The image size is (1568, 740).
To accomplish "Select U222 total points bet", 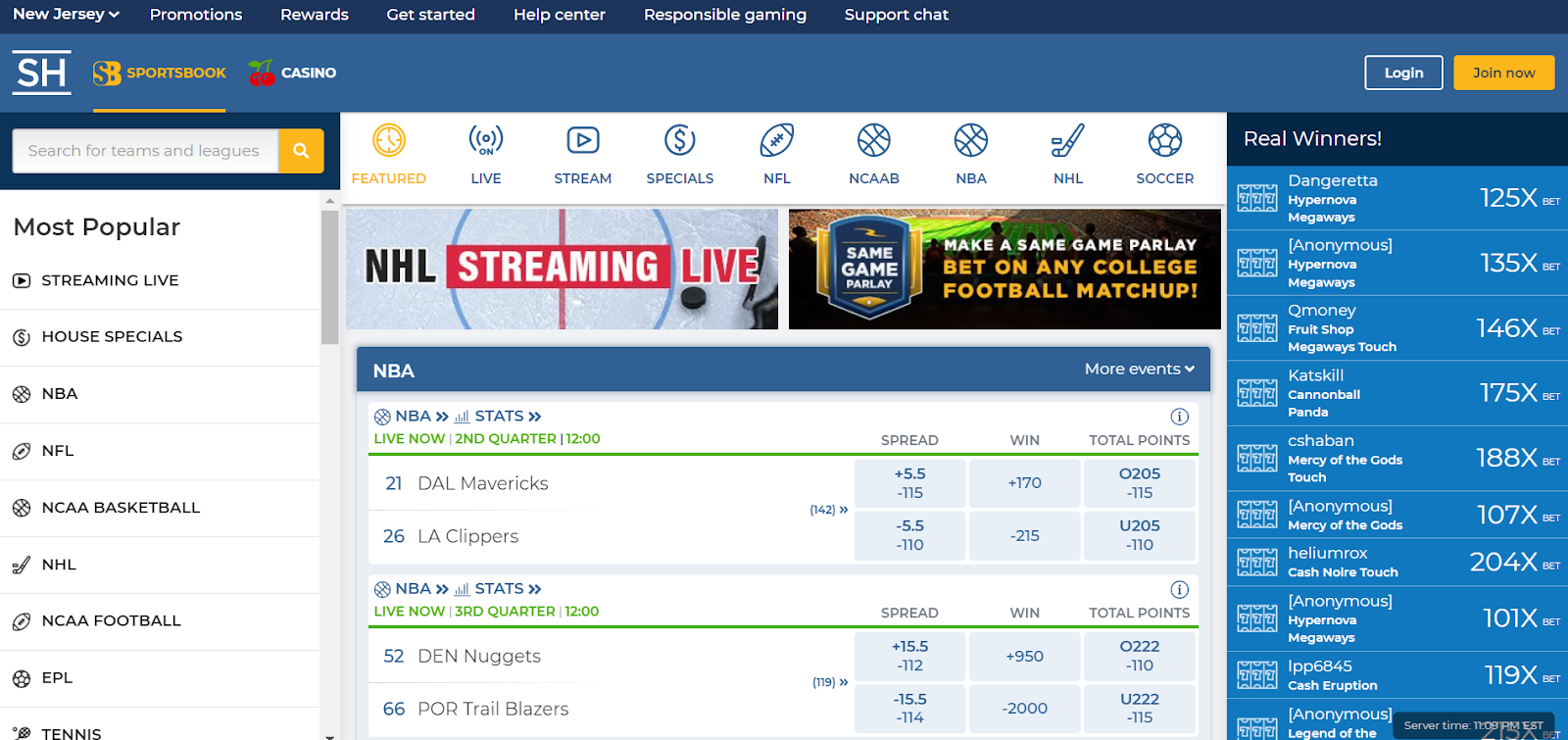I will 1140,709.
